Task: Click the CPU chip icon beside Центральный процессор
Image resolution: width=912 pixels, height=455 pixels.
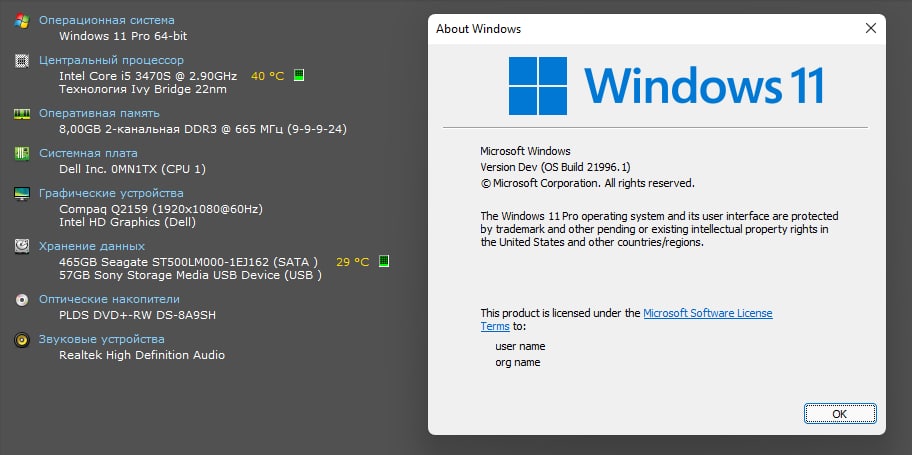Action: (22, 61)
